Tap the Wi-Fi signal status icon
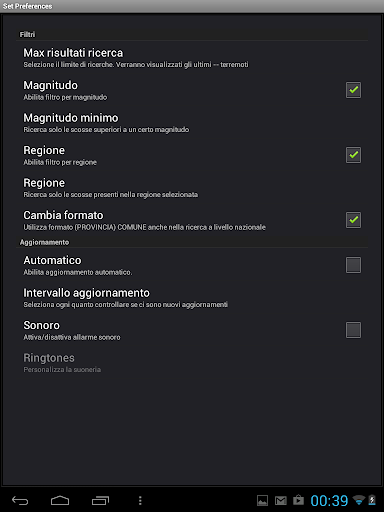Image resolution: width=384 pixels, height=512 pixels. click(359, 500)
